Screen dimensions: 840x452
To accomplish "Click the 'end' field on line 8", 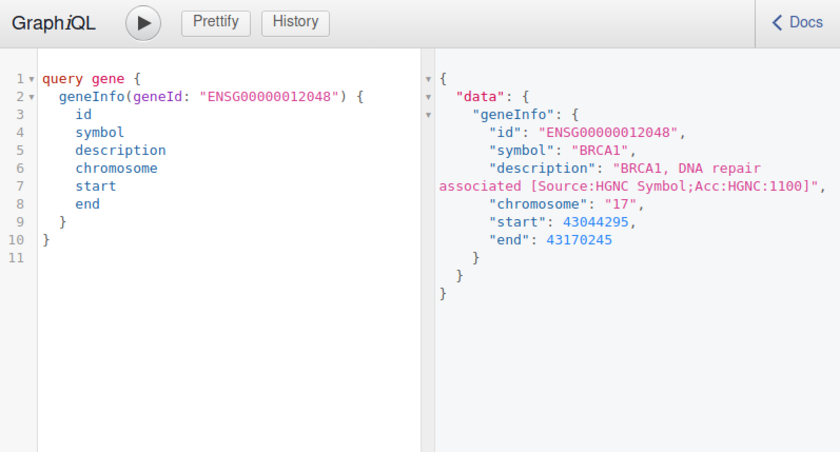I will (x=87, y=204).
